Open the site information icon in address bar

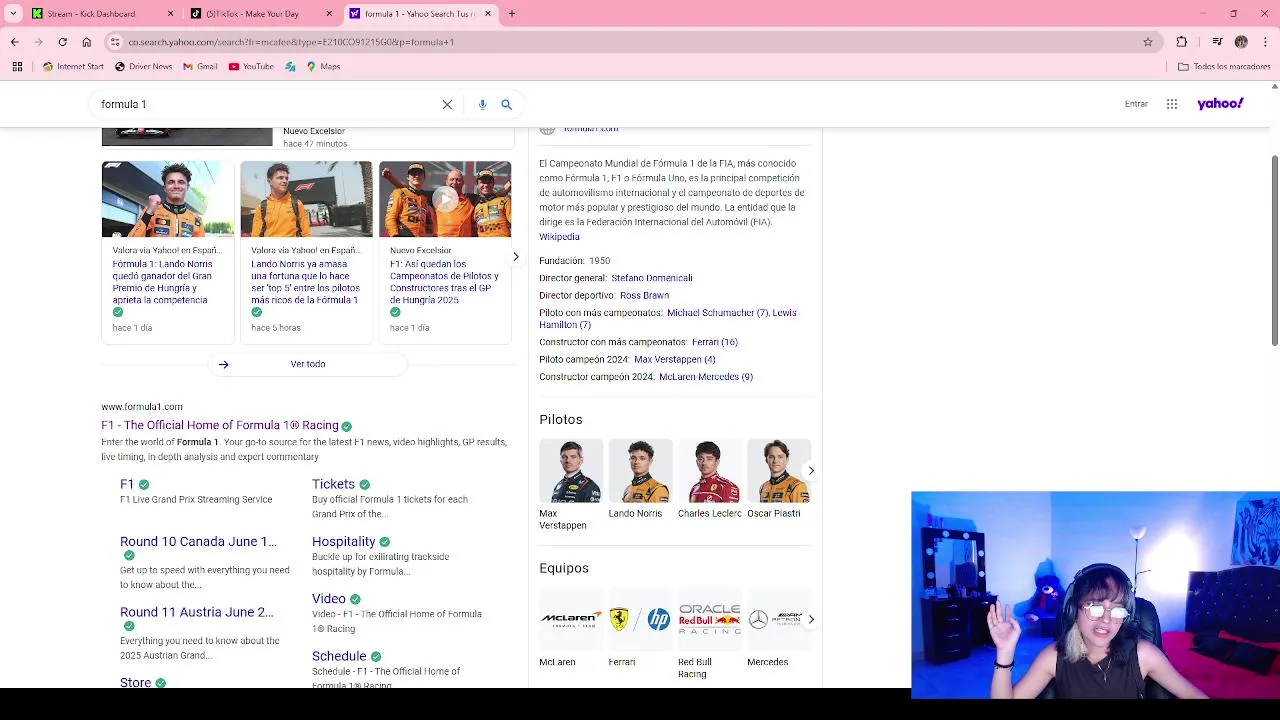[115, 42]
